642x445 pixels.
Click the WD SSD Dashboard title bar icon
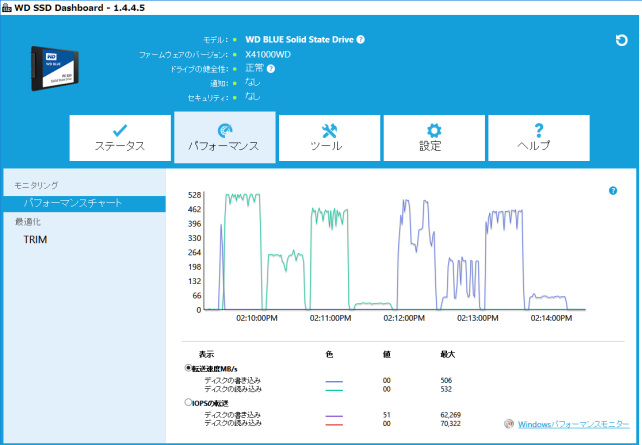[x=7, y=7]
